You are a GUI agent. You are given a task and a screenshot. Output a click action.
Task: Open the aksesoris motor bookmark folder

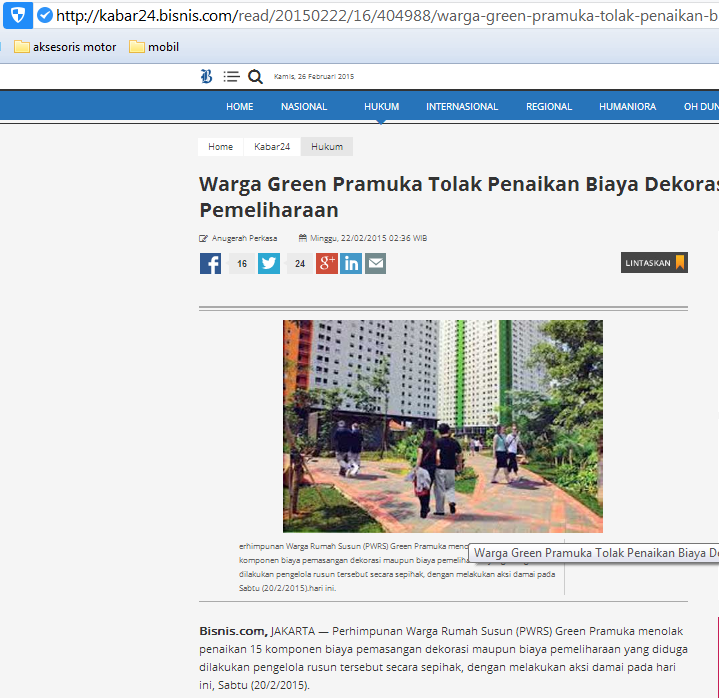click(x=65, y=47)
